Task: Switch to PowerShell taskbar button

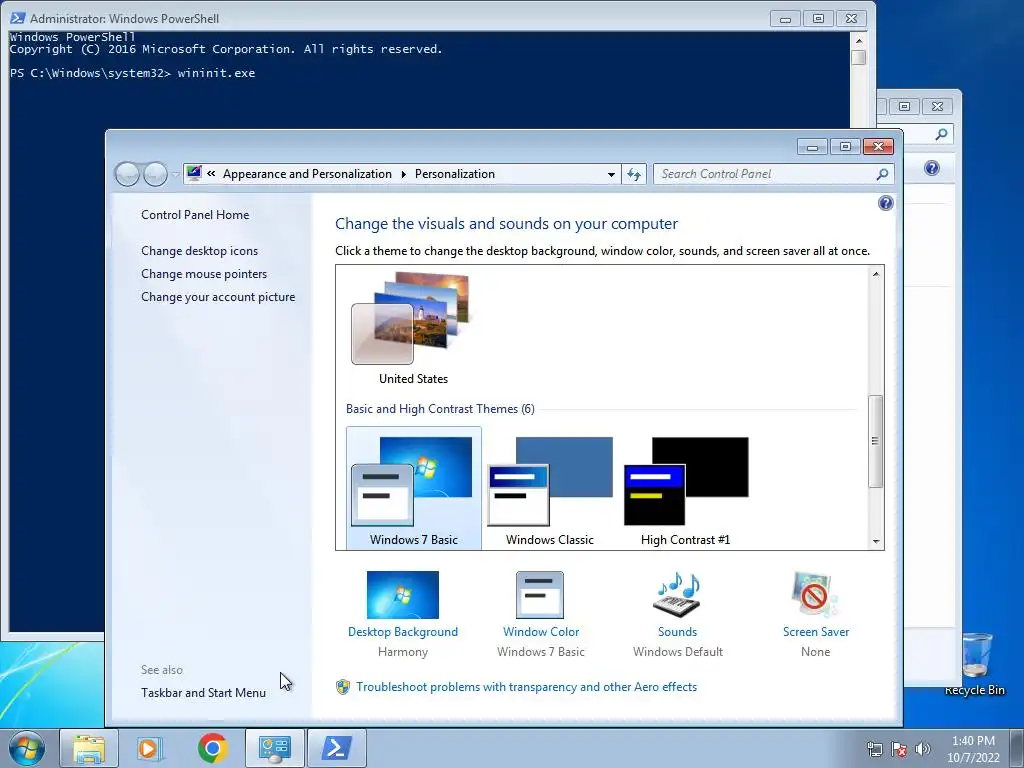Action: (x=336, y=748)
